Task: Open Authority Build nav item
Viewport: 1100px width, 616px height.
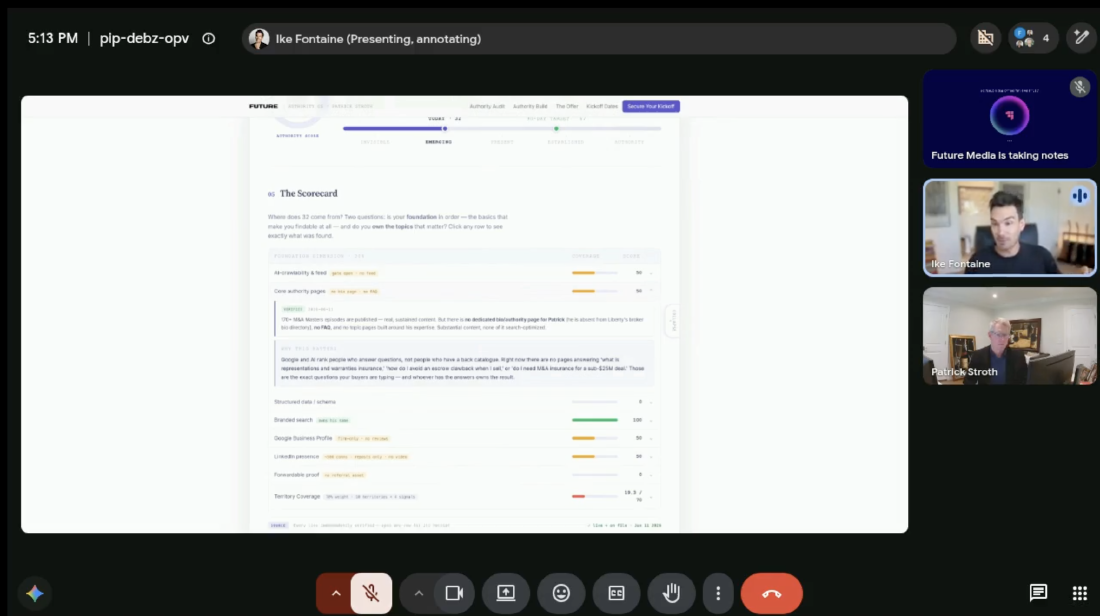Action: point(530,107)
